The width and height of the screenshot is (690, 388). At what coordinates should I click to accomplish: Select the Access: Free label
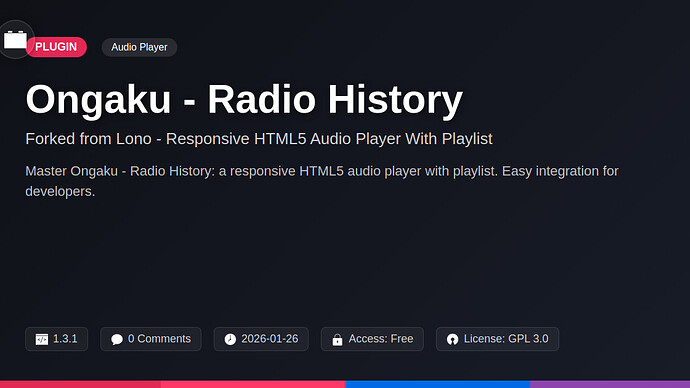381,339
